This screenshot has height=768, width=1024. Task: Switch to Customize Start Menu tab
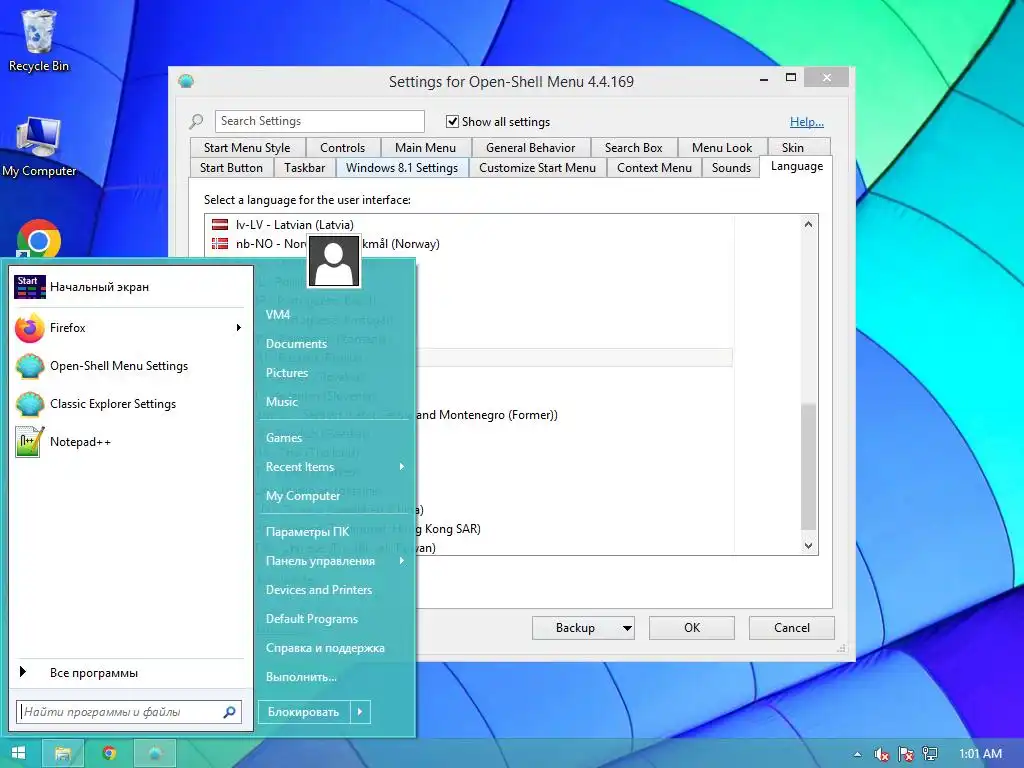tap(537, 168)
